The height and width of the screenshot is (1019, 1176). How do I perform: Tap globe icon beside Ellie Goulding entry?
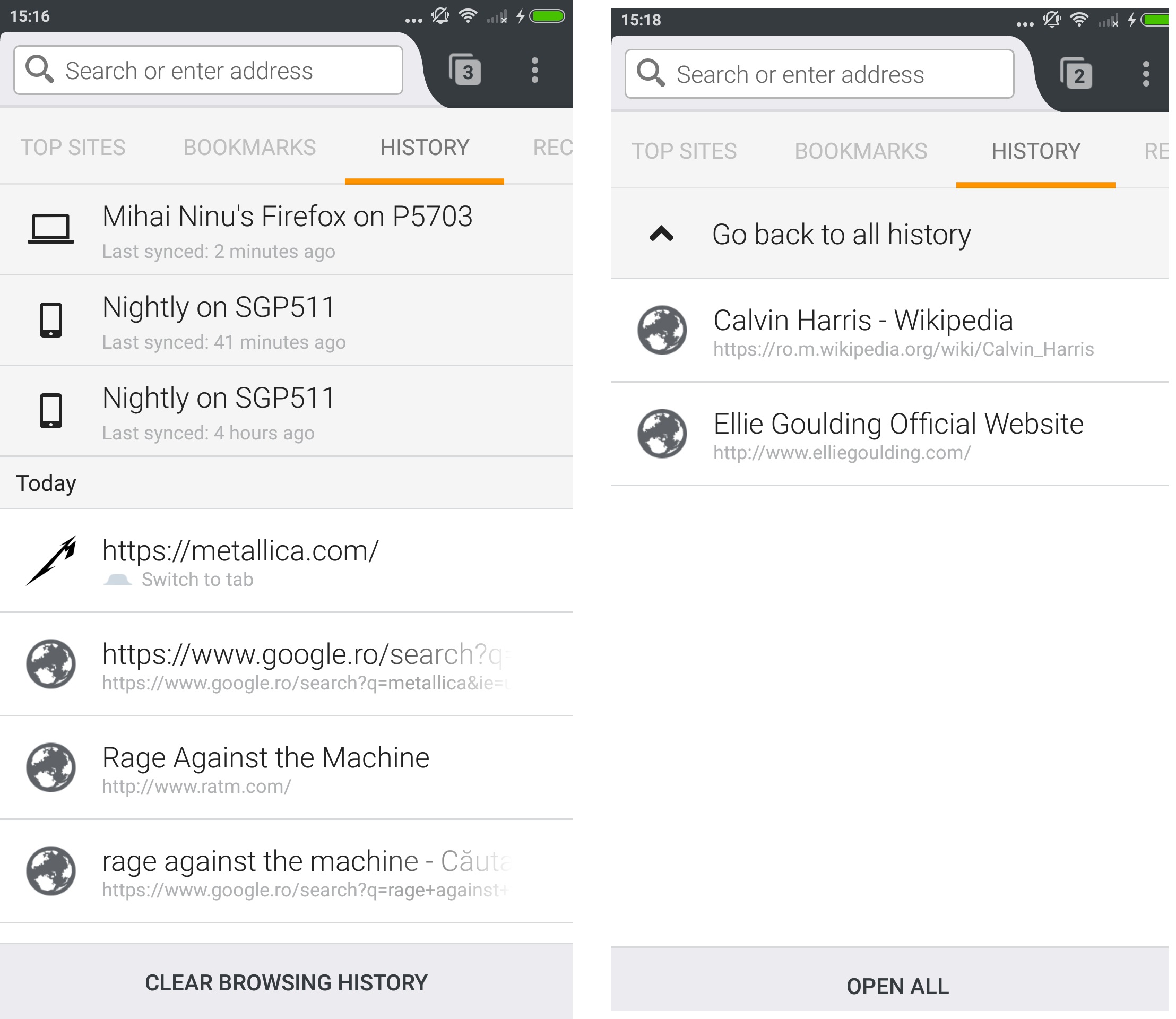point(662,433)
